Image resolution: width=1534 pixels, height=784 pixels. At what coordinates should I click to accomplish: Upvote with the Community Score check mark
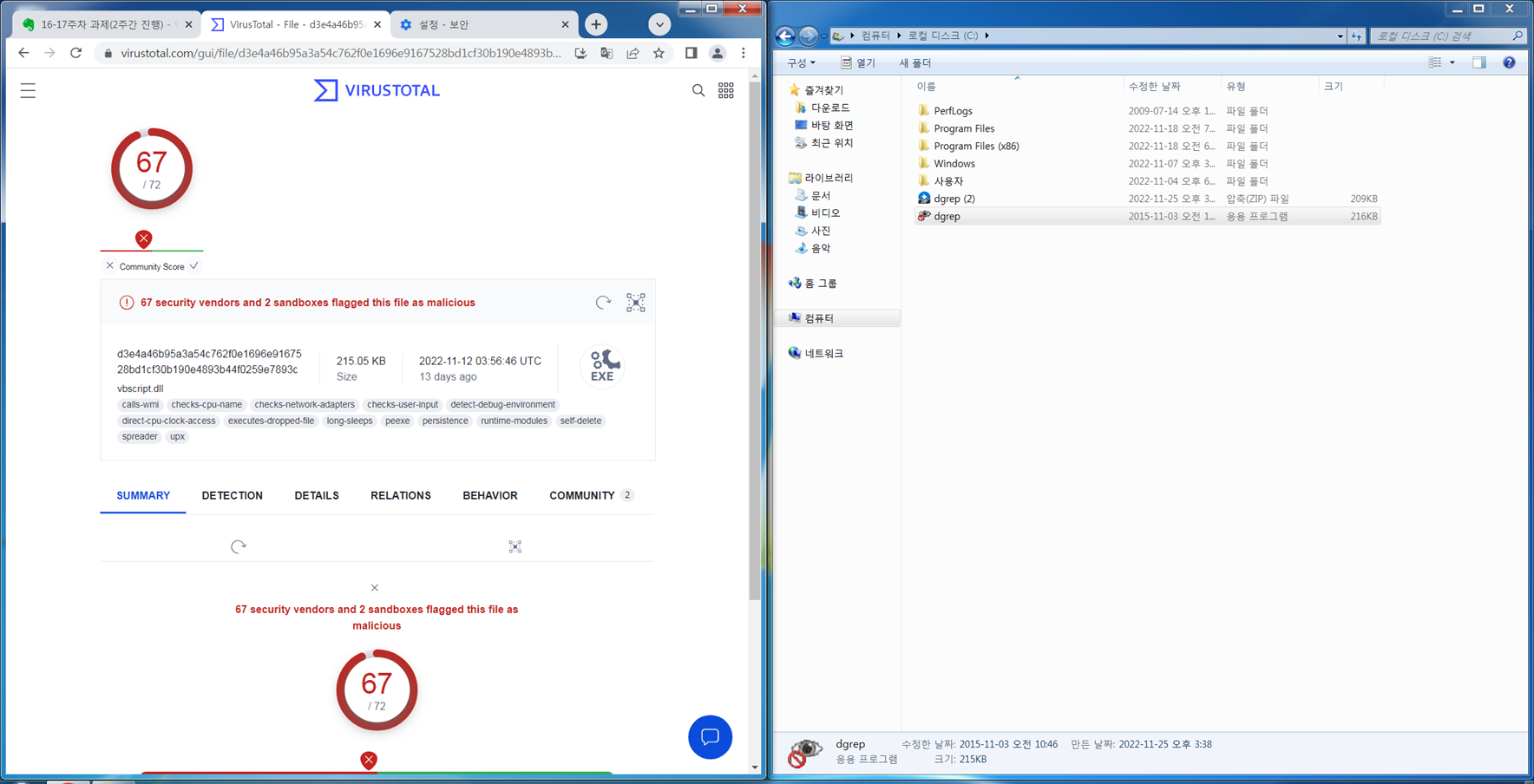pos(193,266)
